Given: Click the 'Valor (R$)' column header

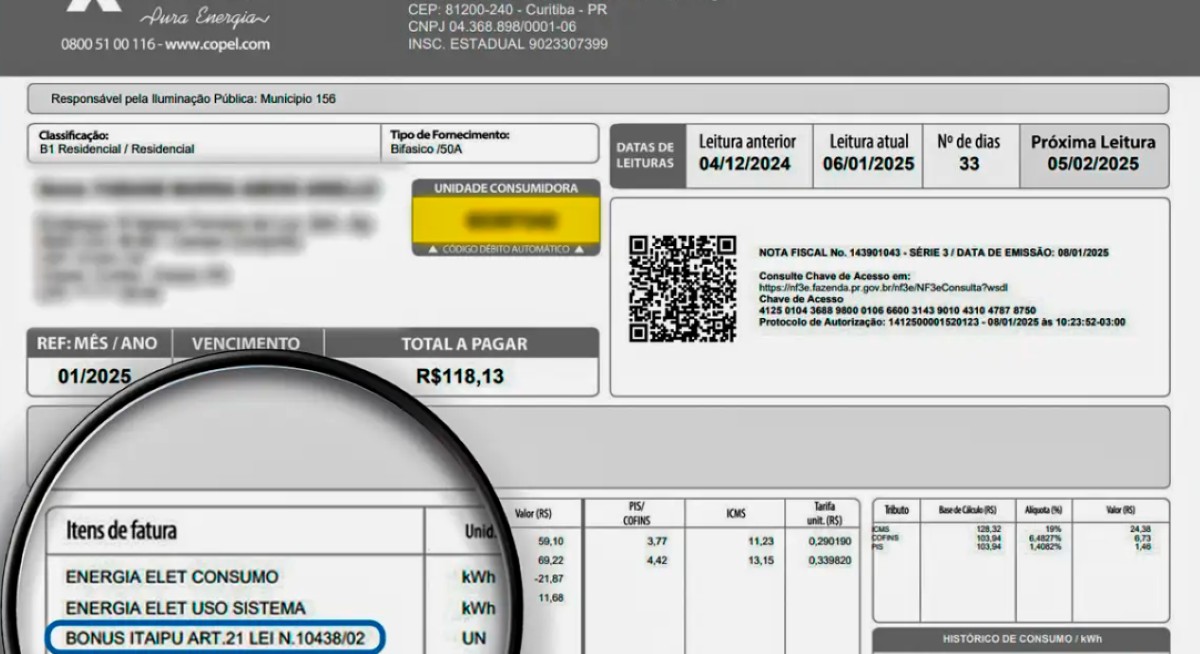Looking at the screenshot, I should click(533, 514).
